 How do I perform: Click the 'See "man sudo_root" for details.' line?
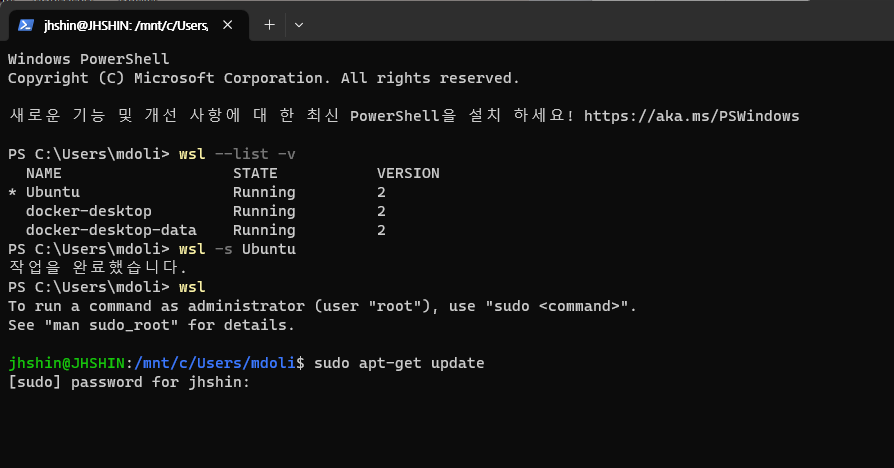(x=151, y=325)
